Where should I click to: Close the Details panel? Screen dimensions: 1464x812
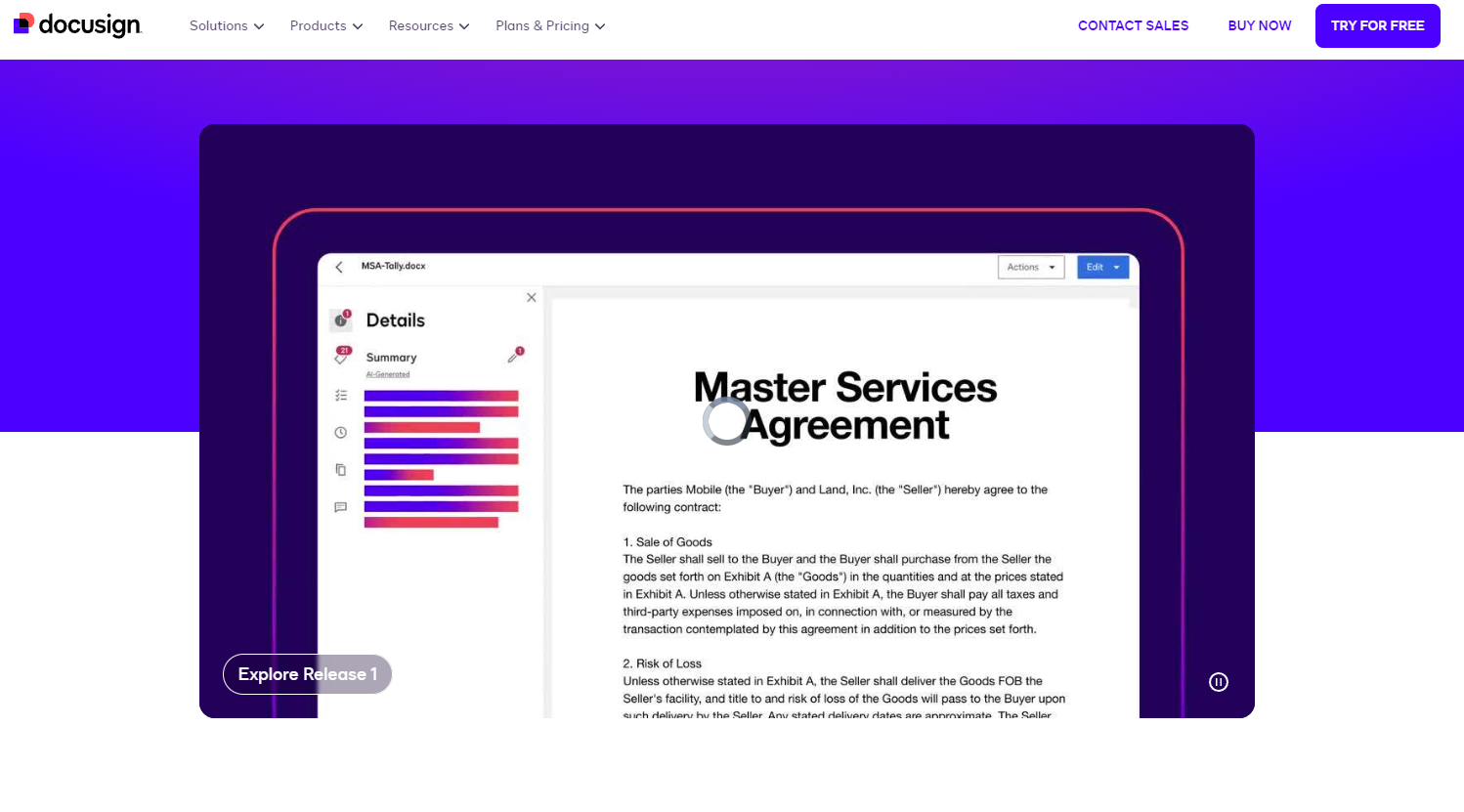click(x=532, y=297)
